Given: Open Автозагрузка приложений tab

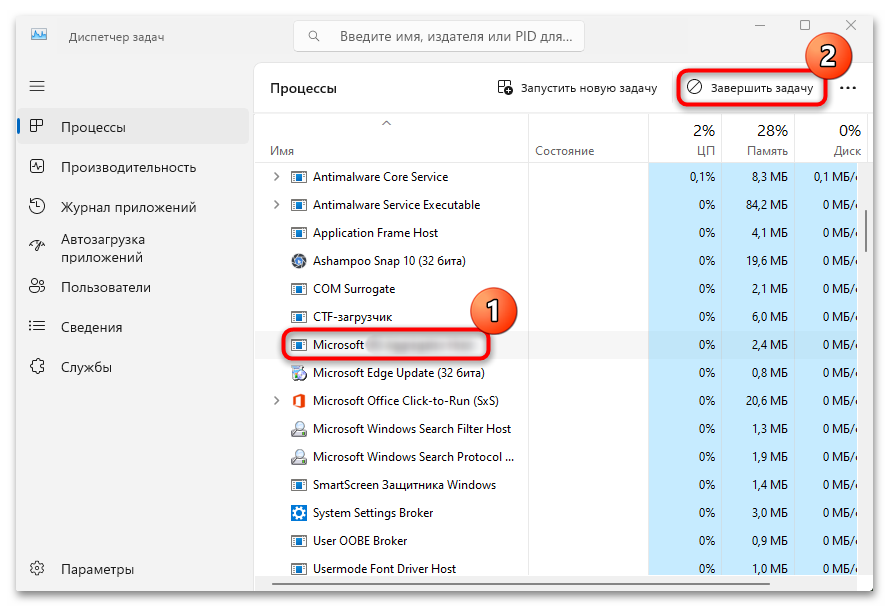Looking at the screenshot, I should 133,248.
